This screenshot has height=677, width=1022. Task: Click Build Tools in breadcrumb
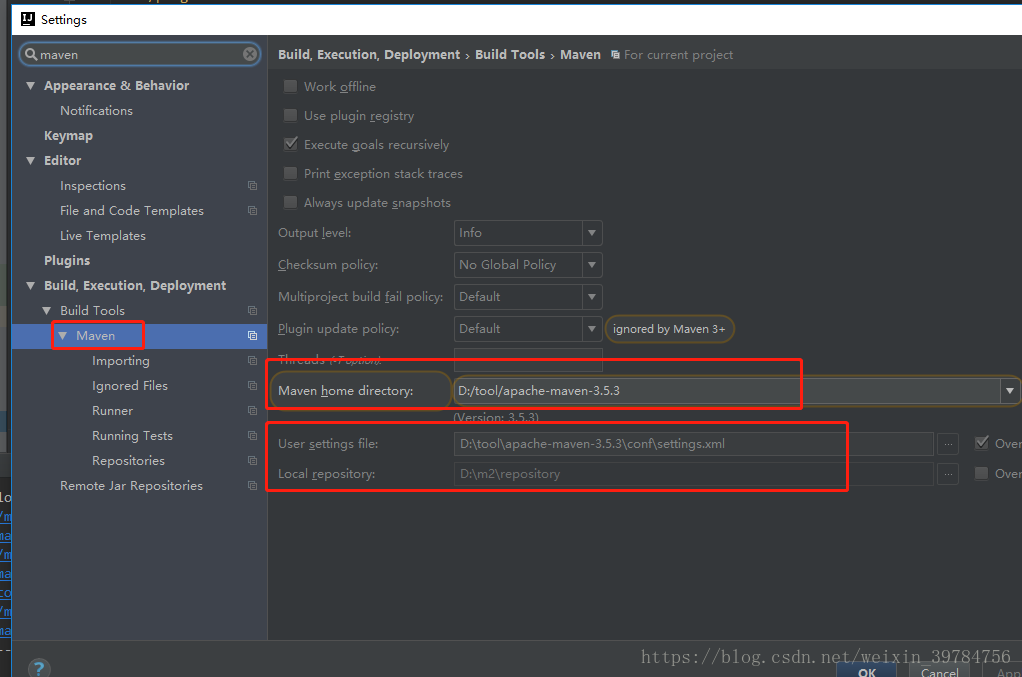(x=510, y=55)
